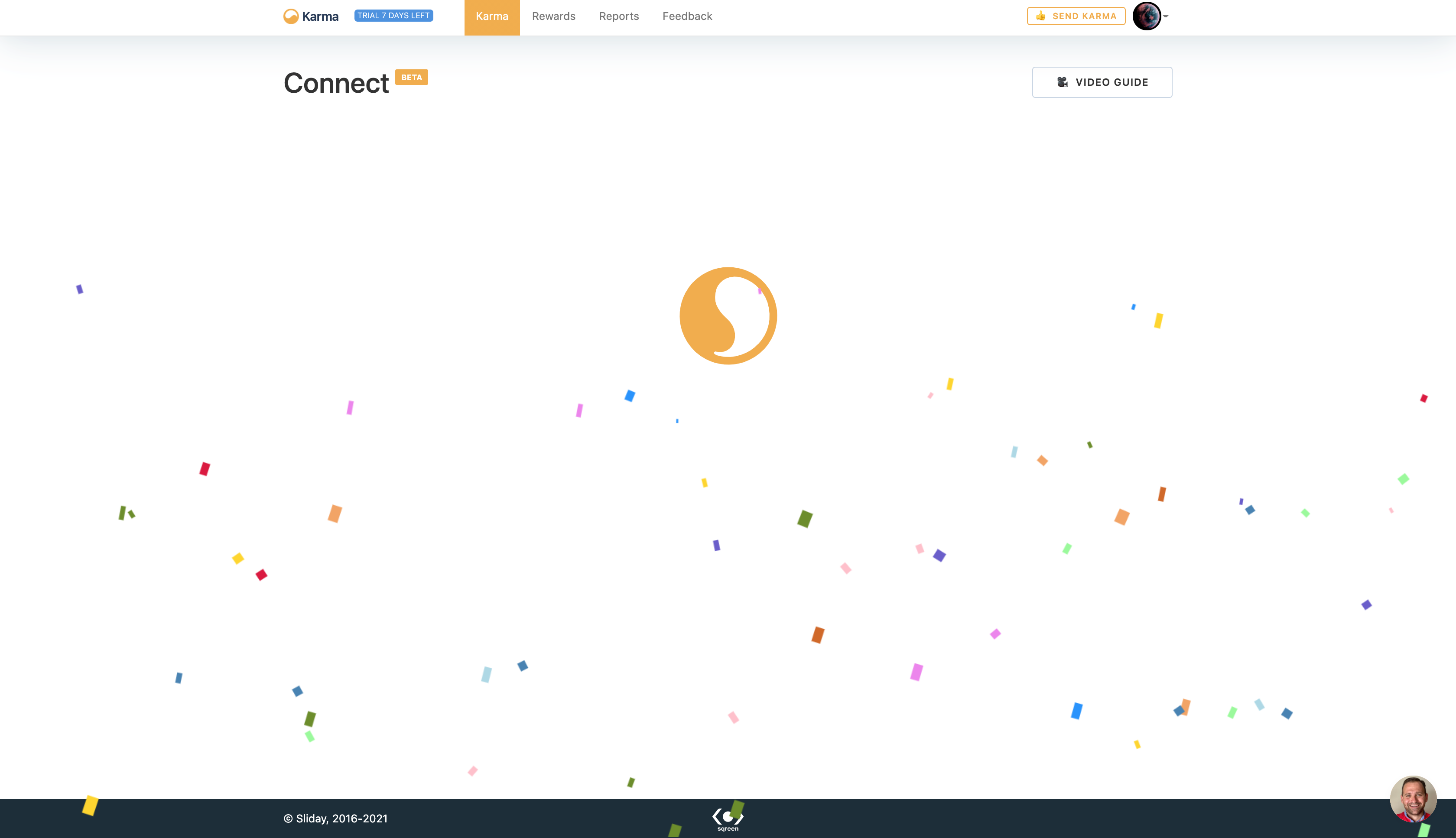Click the thumbs-up icon on Send Karma
The width and height of the screenshot is (1456, 838).
(1040, 16)
